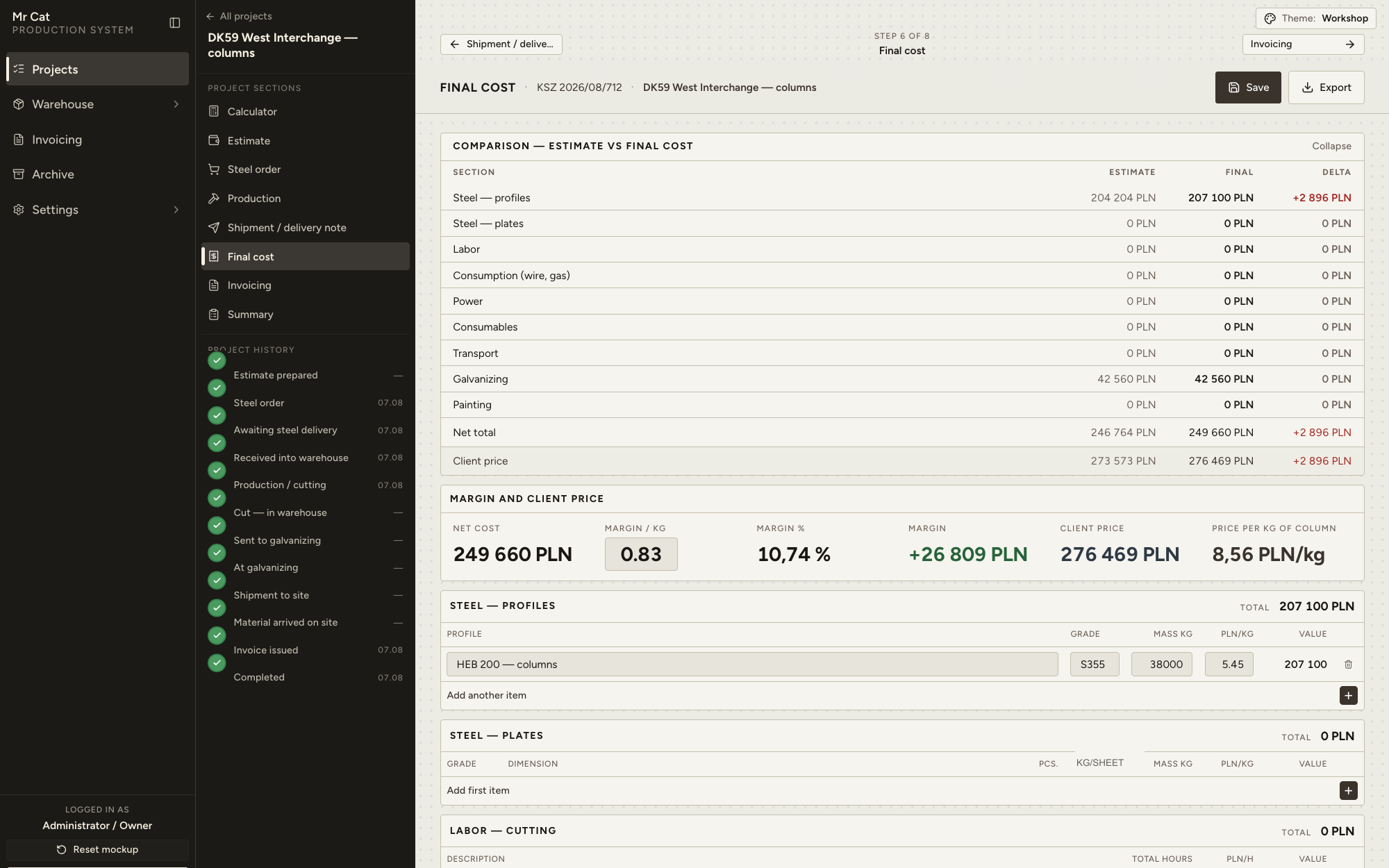Open the Estimate project section
Screen dimensions: 1389x868
pos(306,140)
